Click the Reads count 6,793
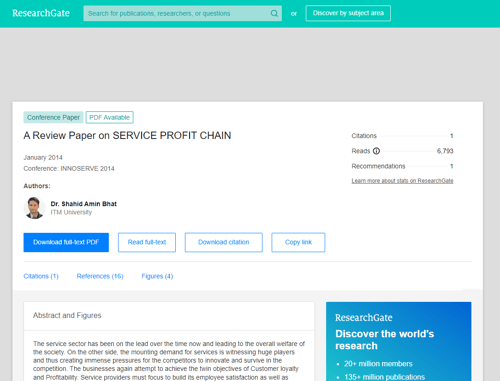Image resolution: width=500 pixels, height=381 pixels. pos(445,151)
